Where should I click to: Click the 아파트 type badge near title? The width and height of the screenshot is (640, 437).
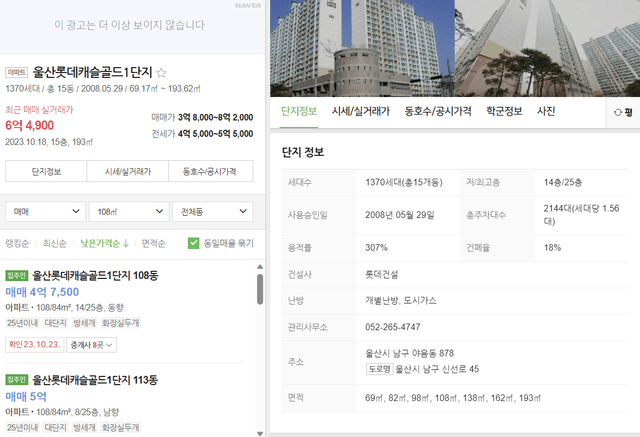pos(17,72)
